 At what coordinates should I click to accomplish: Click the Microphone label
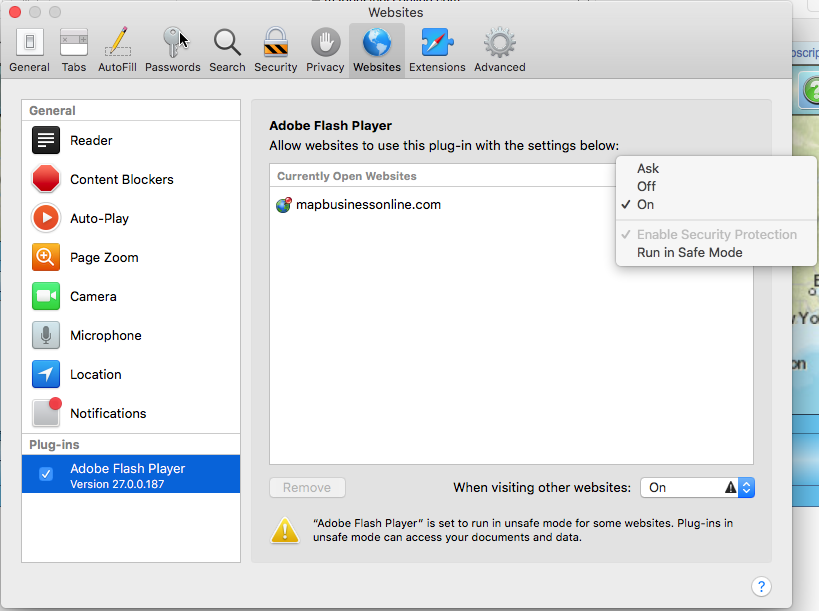pos(106,335)
